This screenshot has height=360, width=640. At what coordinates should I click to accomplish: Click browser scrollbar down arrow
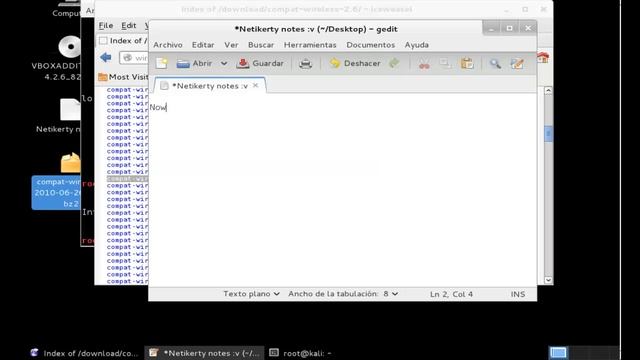pyautogui.click(x=548, y=280)
